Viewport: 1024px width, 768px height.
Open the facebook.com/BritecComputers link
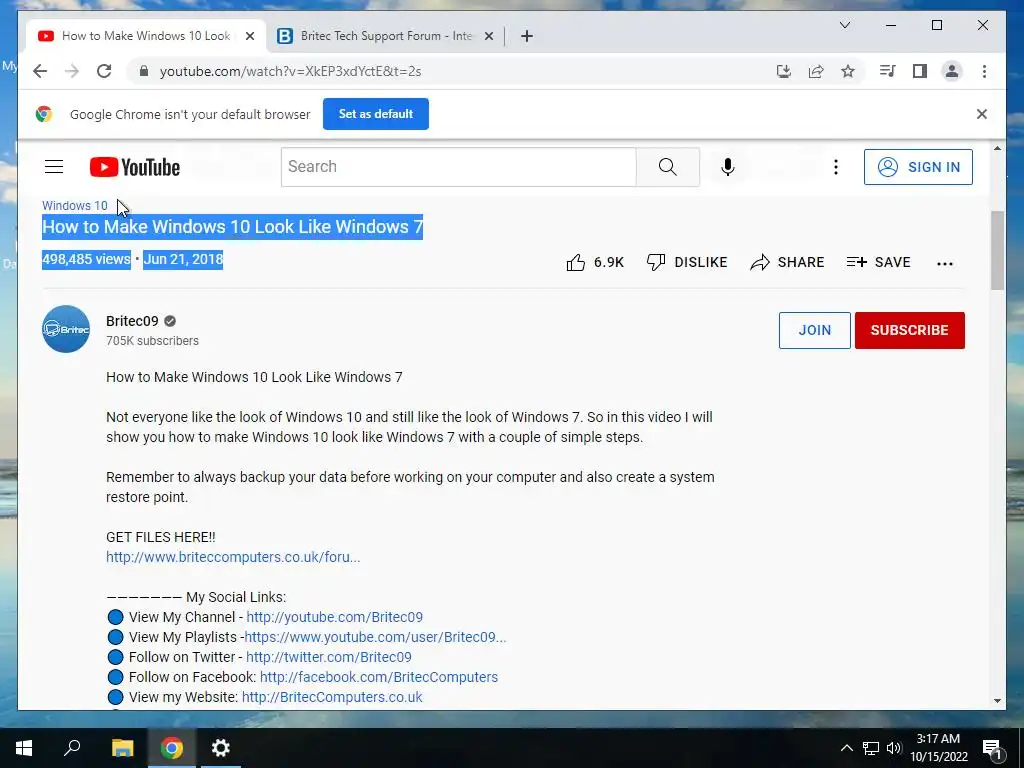379,677
